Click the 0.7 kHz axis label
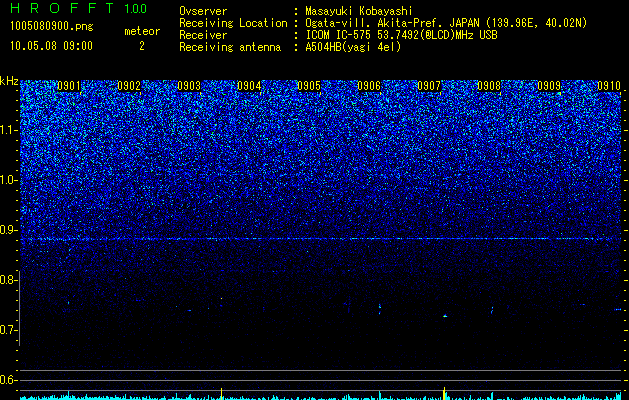The height and width of the screenshot is (400, 629). point(9,330)
